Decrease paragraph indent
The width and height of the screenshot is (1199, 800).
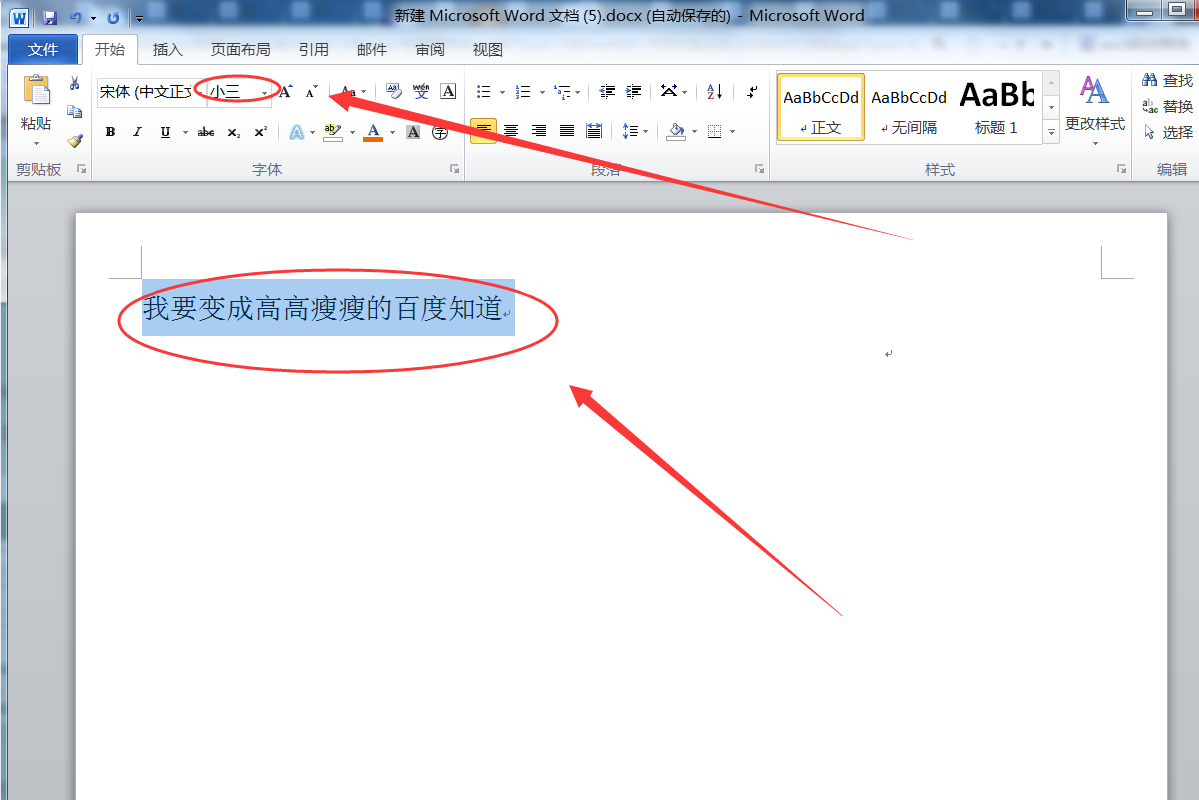[x=607, y=92]
